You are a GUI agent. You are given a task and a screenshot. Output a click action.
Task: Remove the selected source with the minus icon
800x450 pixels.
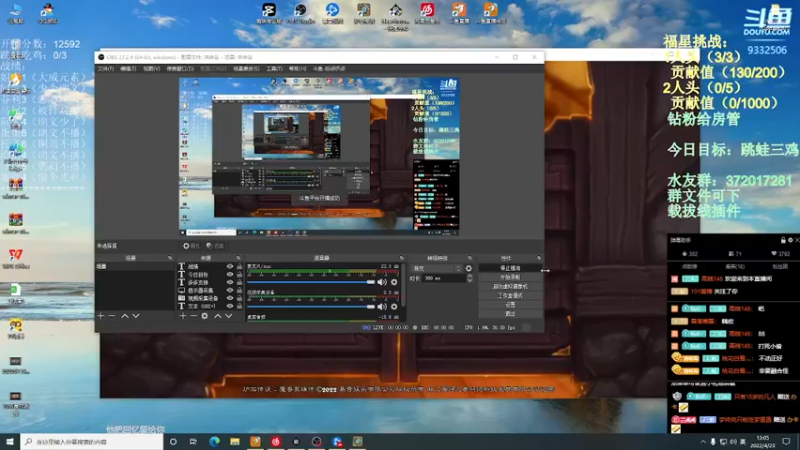click(x=193, y=316)
